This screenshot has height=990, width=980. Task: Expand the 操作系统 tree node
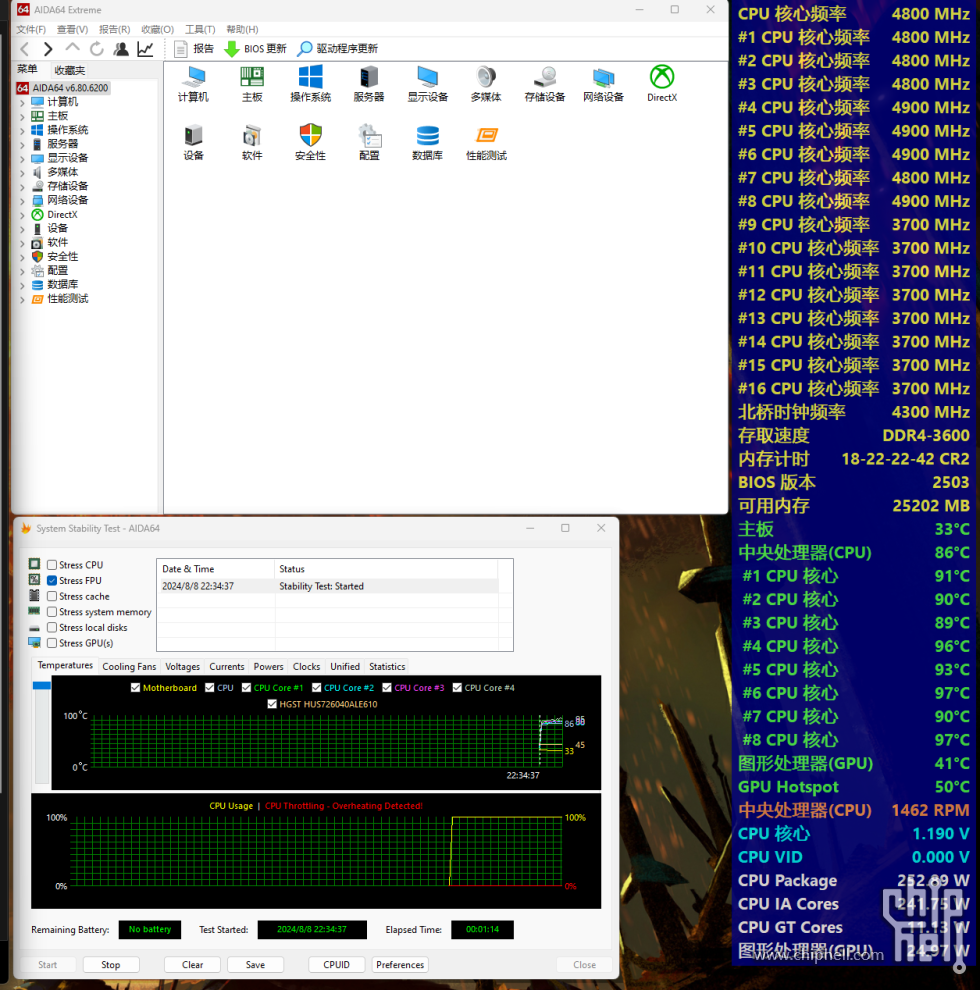point(23,130)
